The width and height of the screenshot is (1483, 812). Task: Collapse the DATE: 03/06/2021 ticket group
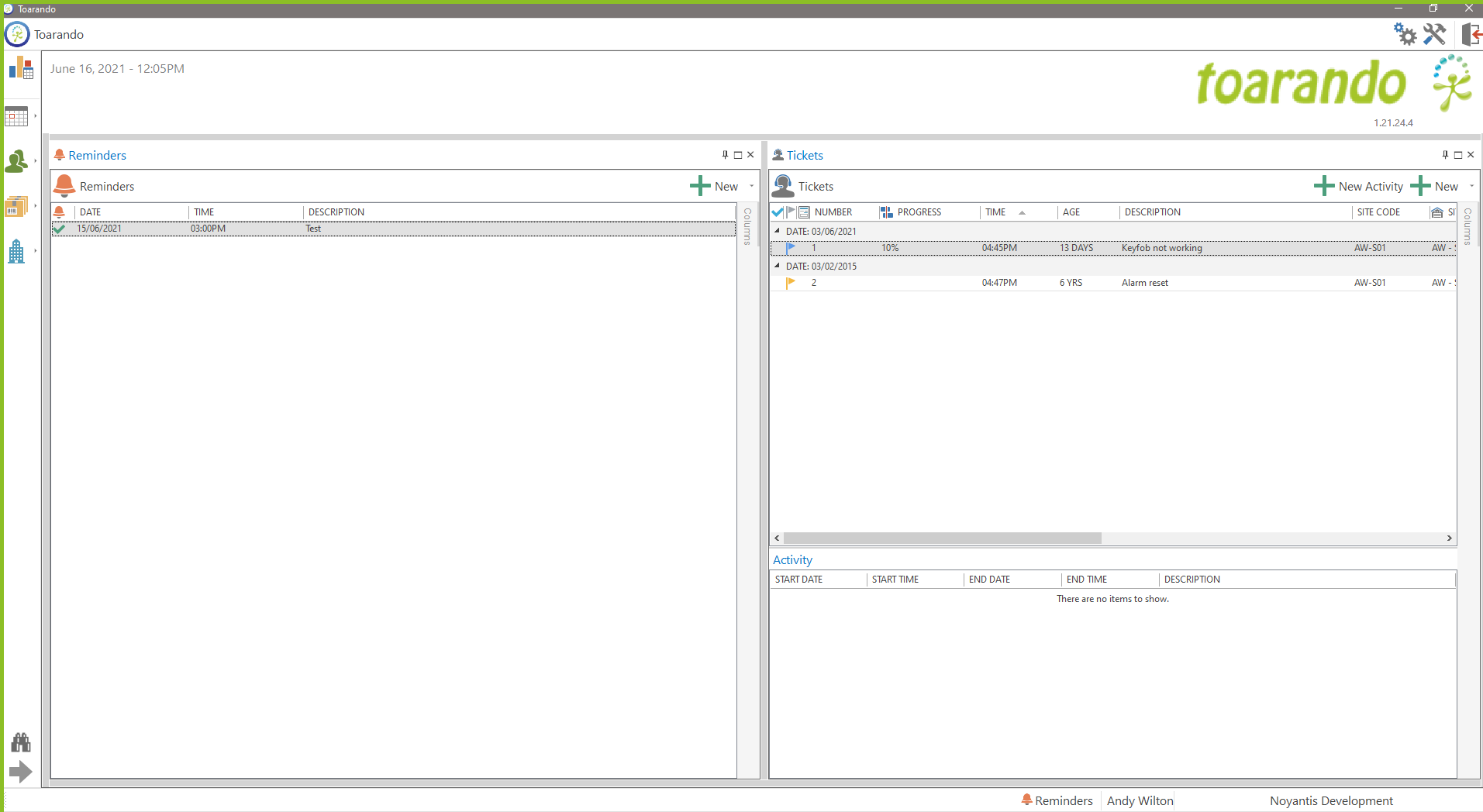click(778, 231)
